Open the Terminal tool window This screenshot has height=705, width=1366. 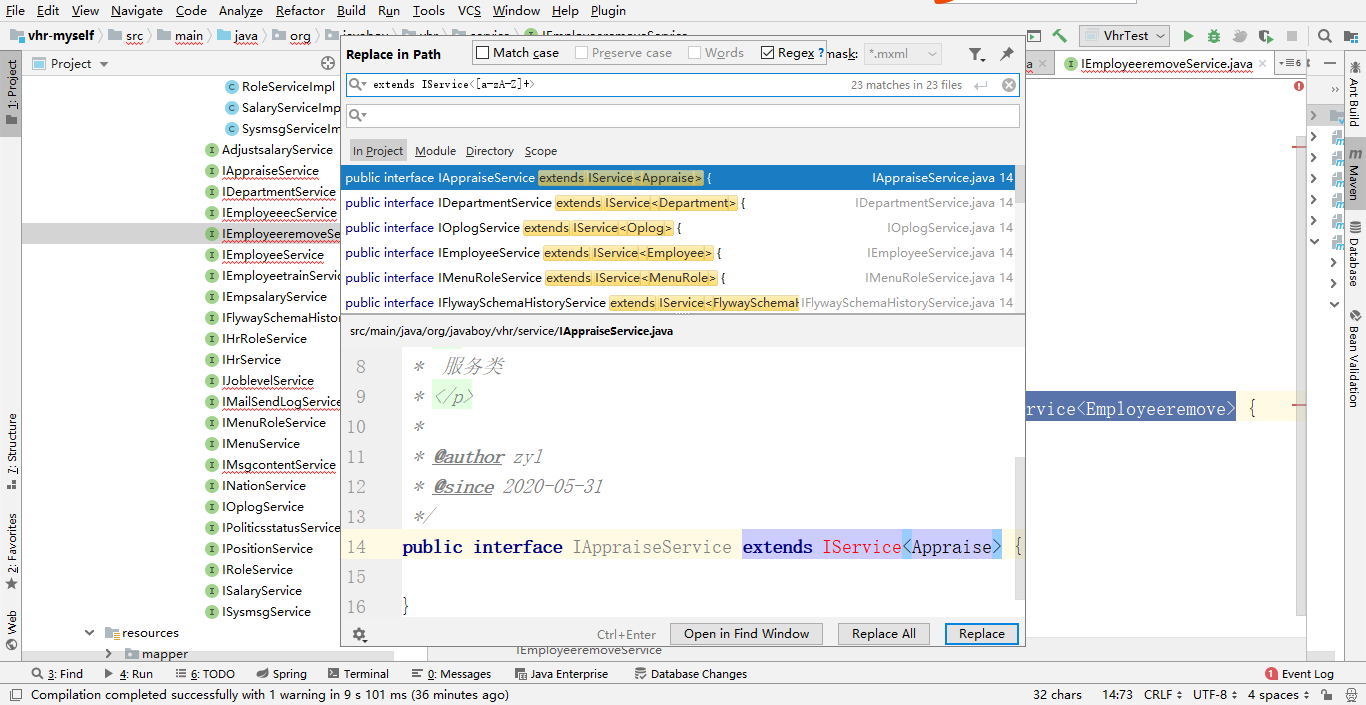click(358, 674)
